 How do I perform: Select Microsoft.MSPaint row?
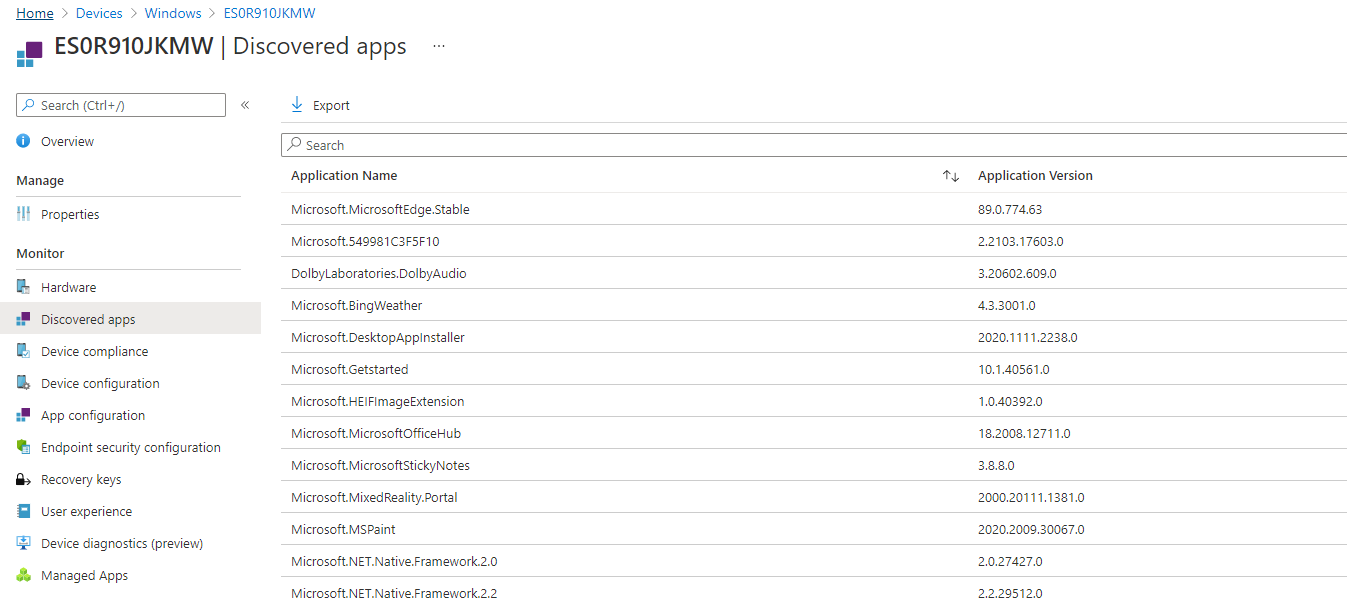814,530
